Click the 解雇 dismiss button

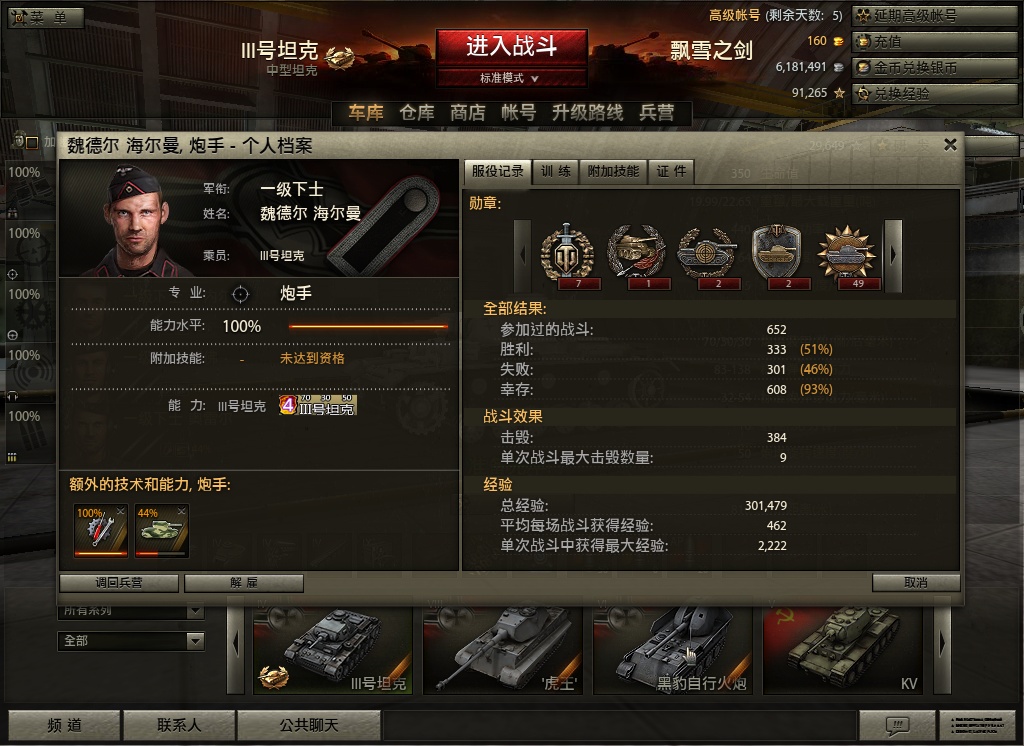(244, 583)
